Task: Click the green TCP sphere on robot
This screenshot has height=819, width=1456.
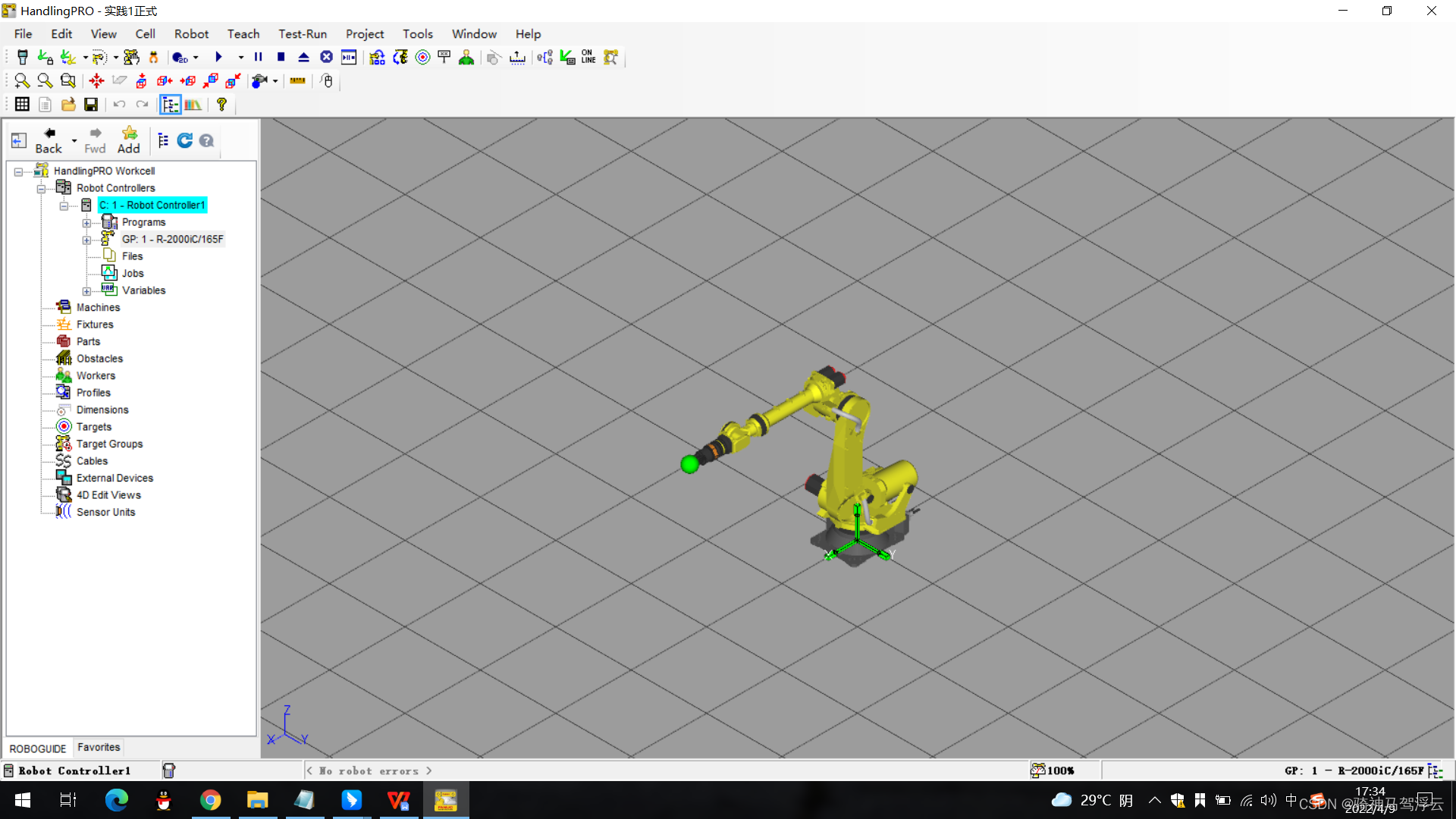Action: [689, 464]
